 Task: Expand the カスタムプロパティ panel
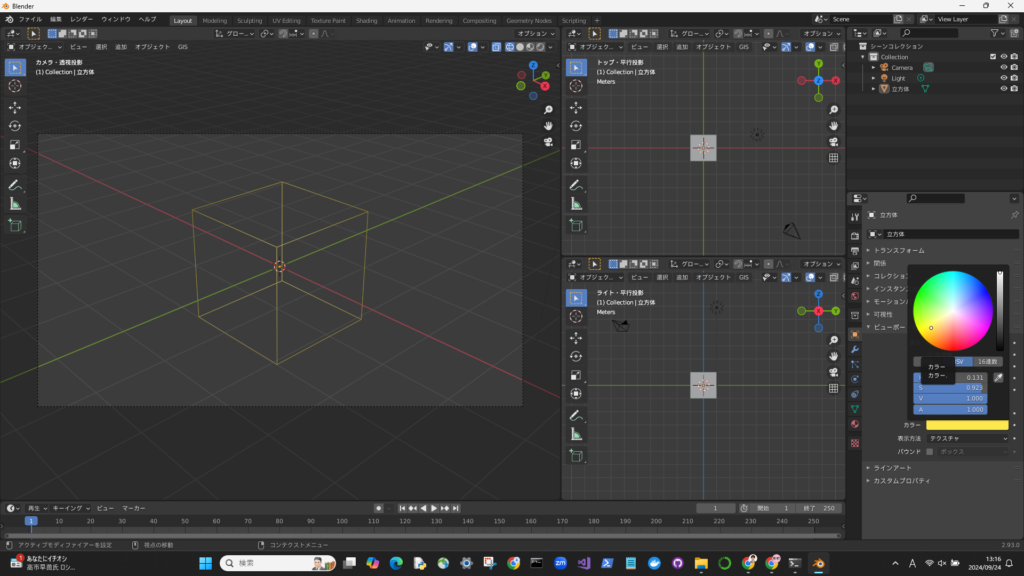coord(901,481)
